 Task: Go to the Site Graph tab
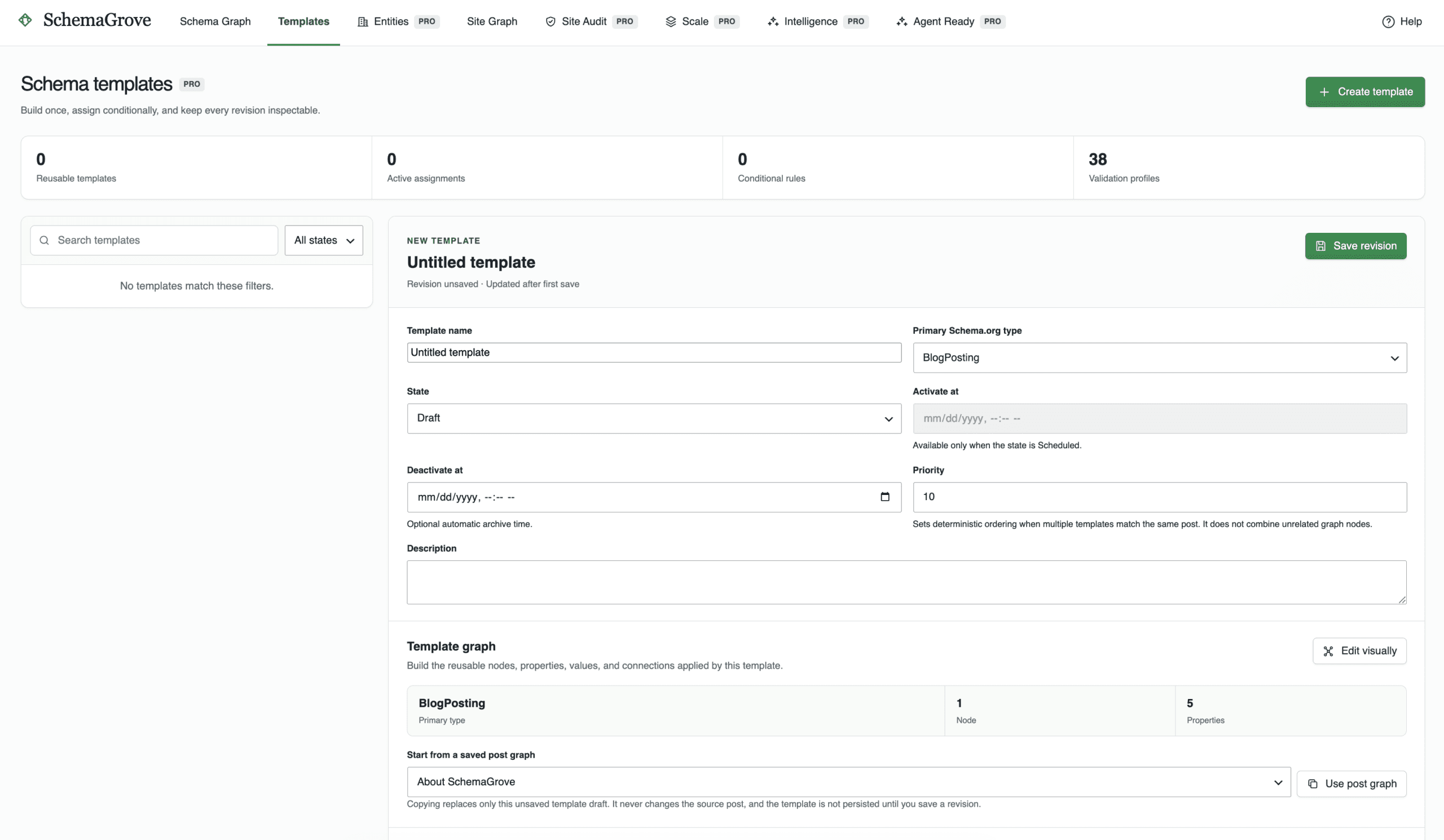[492, 22]
